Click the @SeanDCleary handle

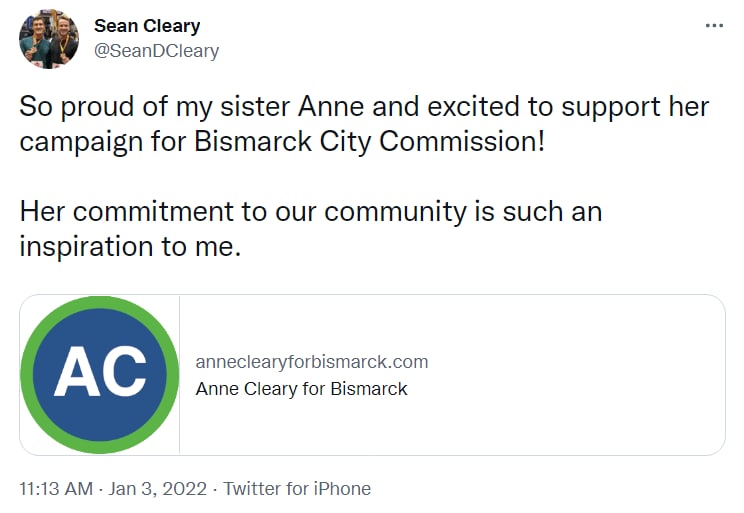157,51
